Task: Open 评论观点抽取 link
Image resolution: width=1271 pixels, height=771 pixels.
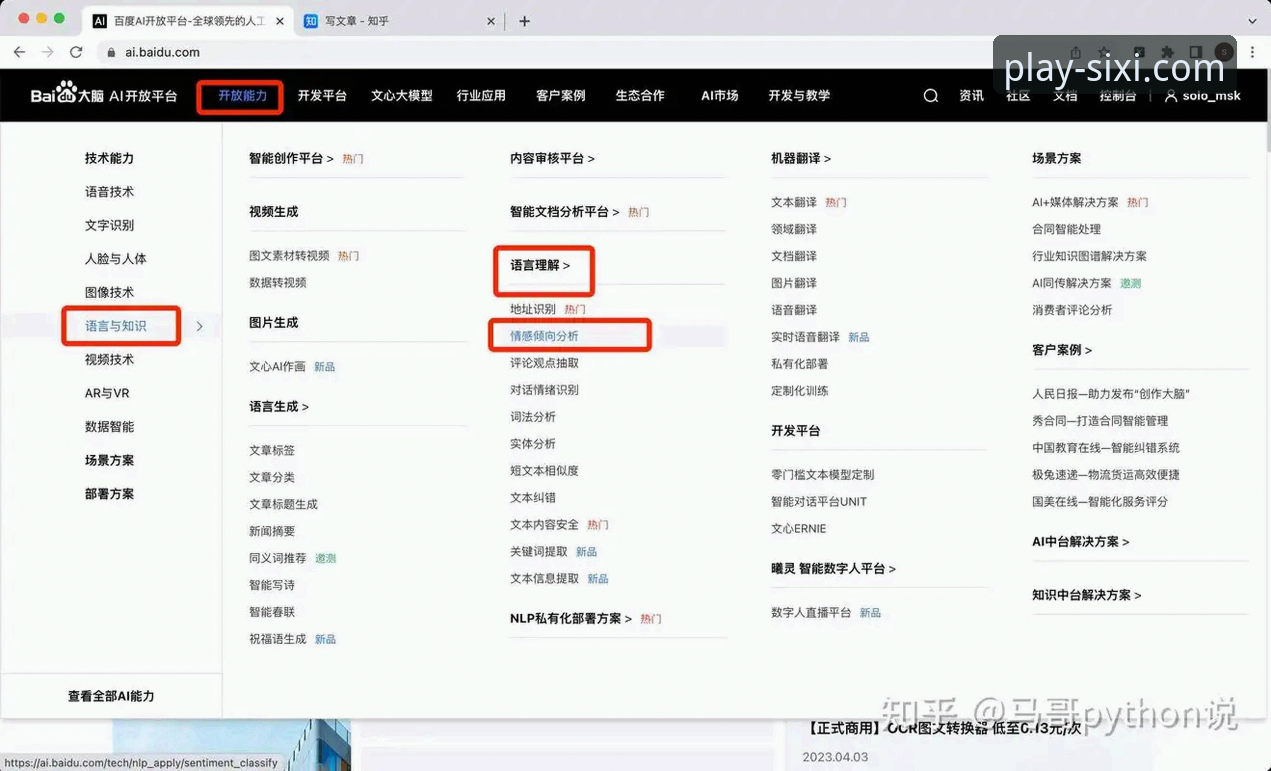Action: [544, 363]
